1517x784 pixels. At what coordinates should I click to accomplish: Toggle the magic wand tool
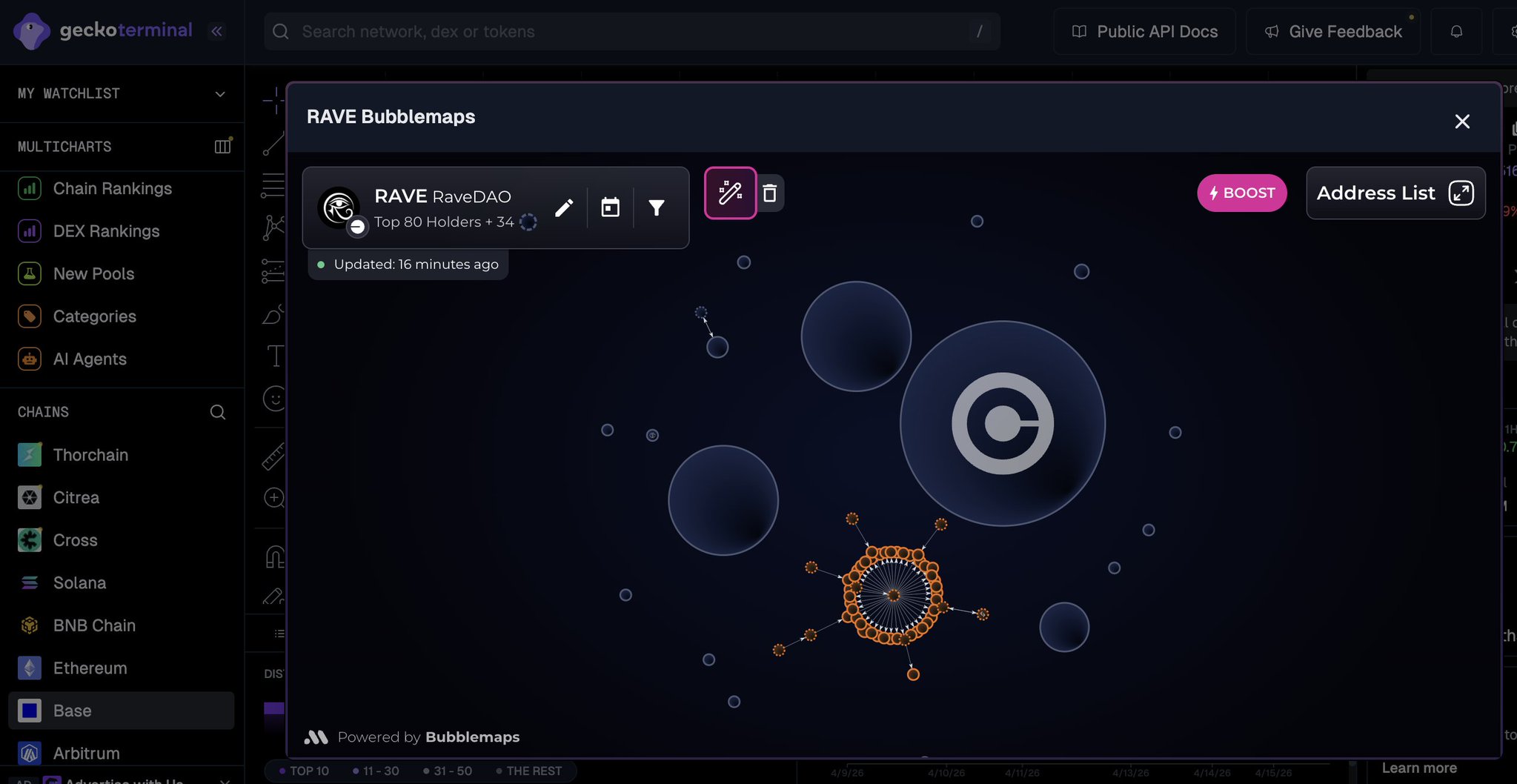[730, 193]
